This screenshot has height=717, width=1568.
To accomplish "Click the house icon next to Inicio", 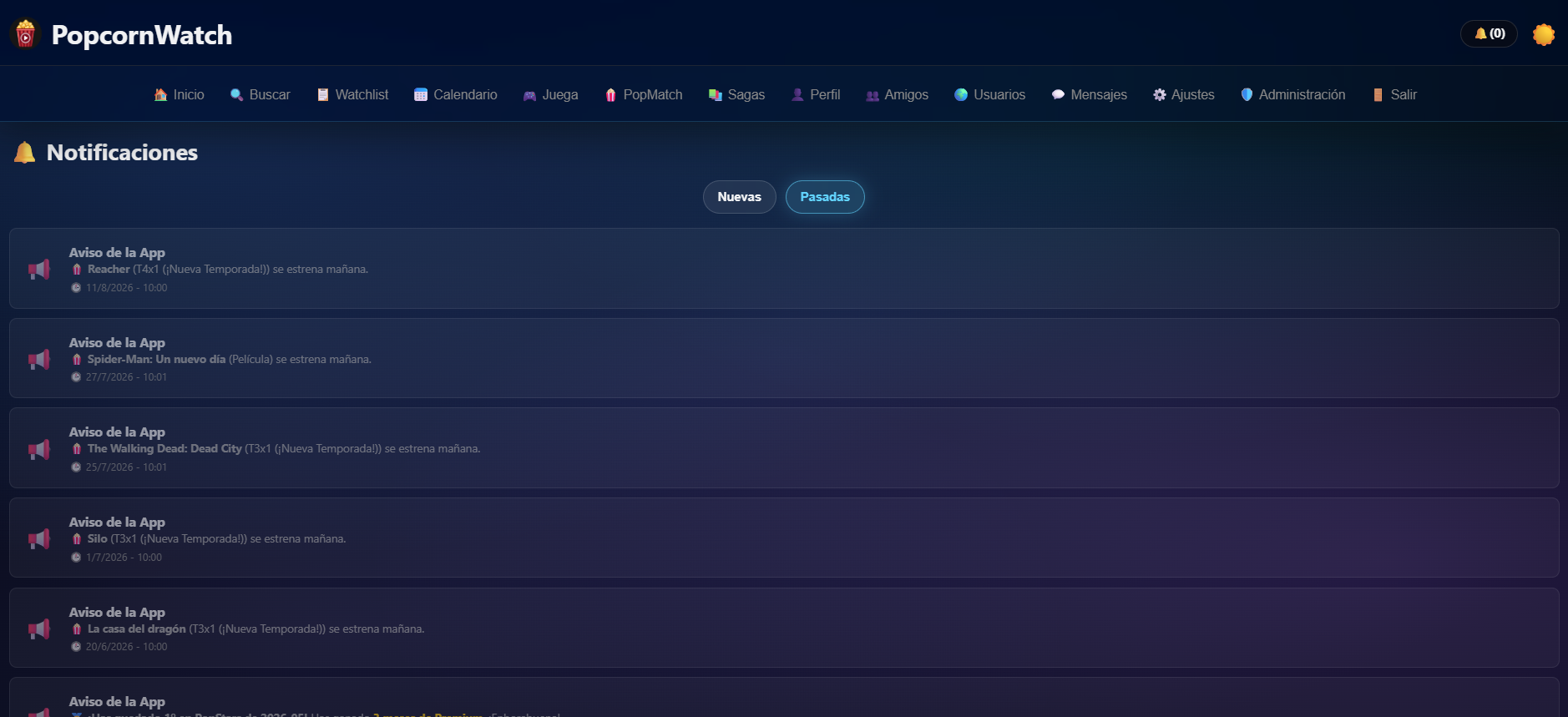I will (161, 95).
